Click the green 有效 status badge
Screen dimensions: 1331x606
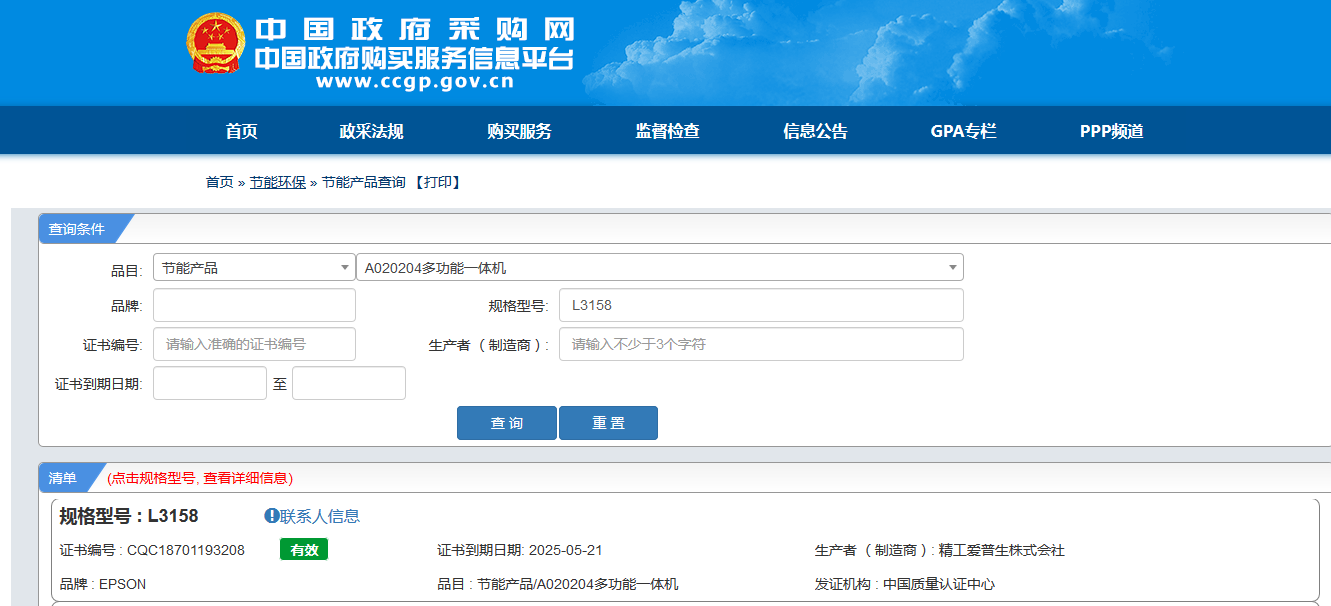(x=304, y=550)
